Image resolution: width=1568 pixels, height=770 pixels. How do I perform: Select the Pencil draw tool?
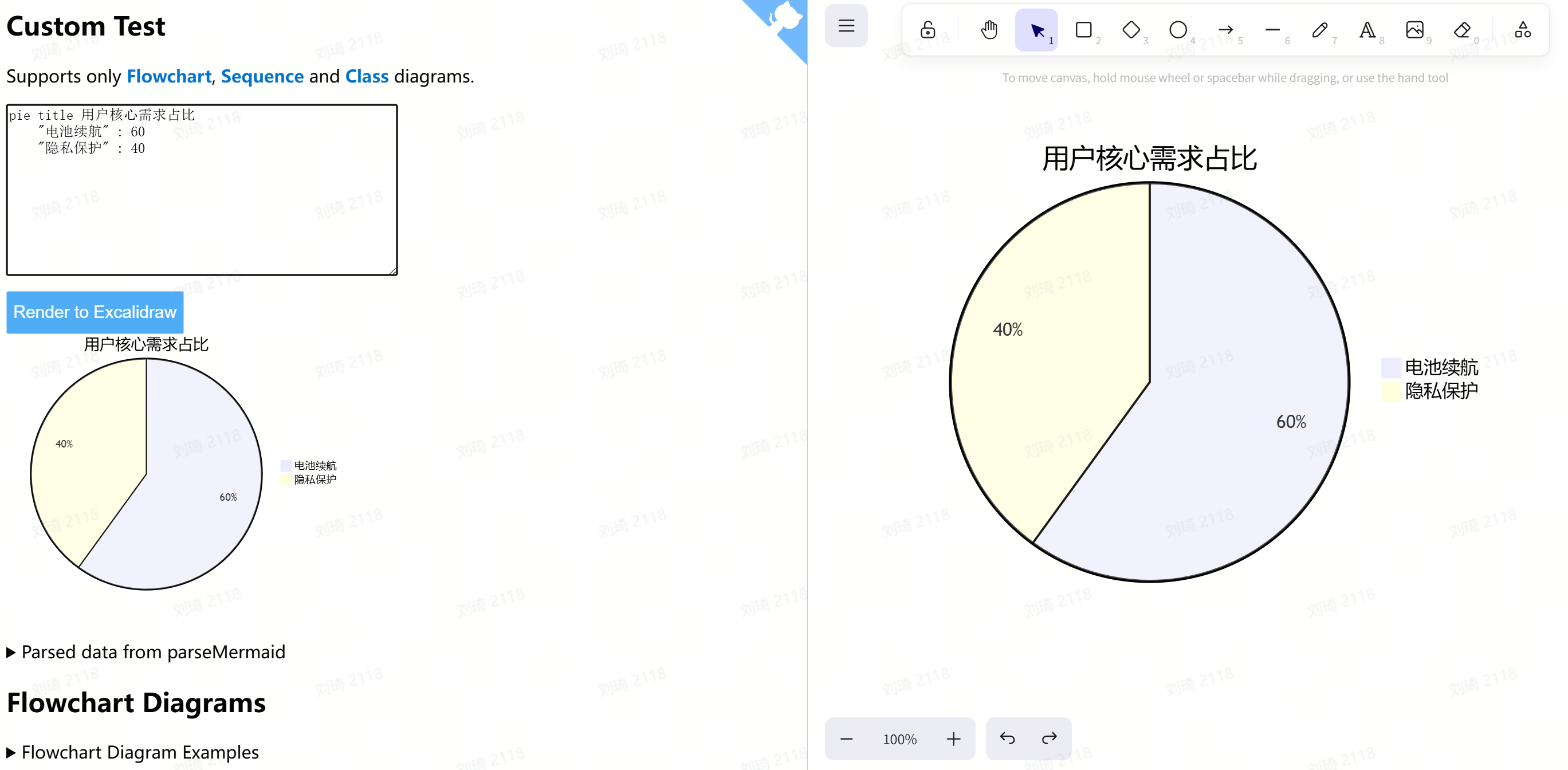(1320, 29)
